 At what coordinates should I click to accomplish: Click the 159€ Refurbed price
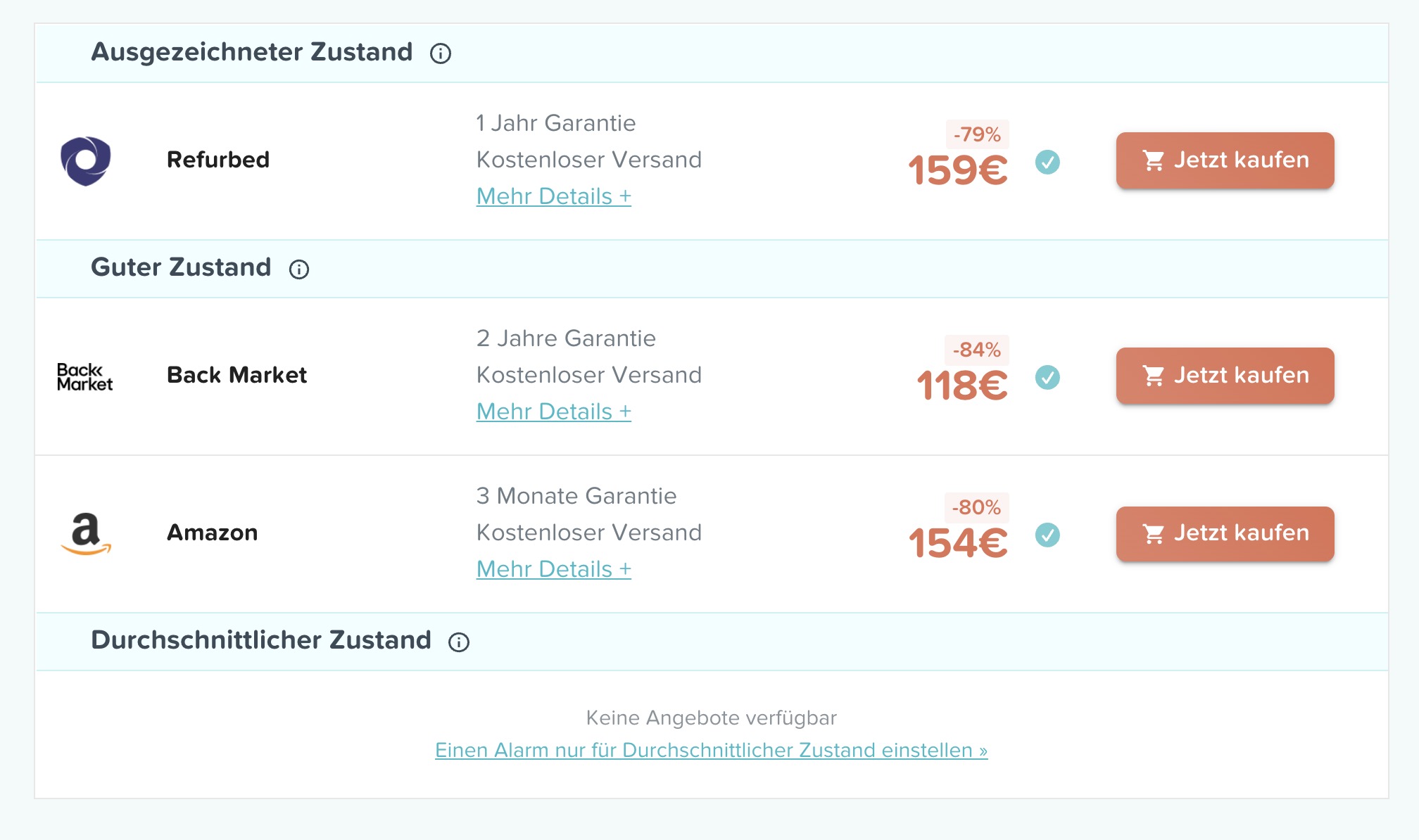[x=958, y=171]
